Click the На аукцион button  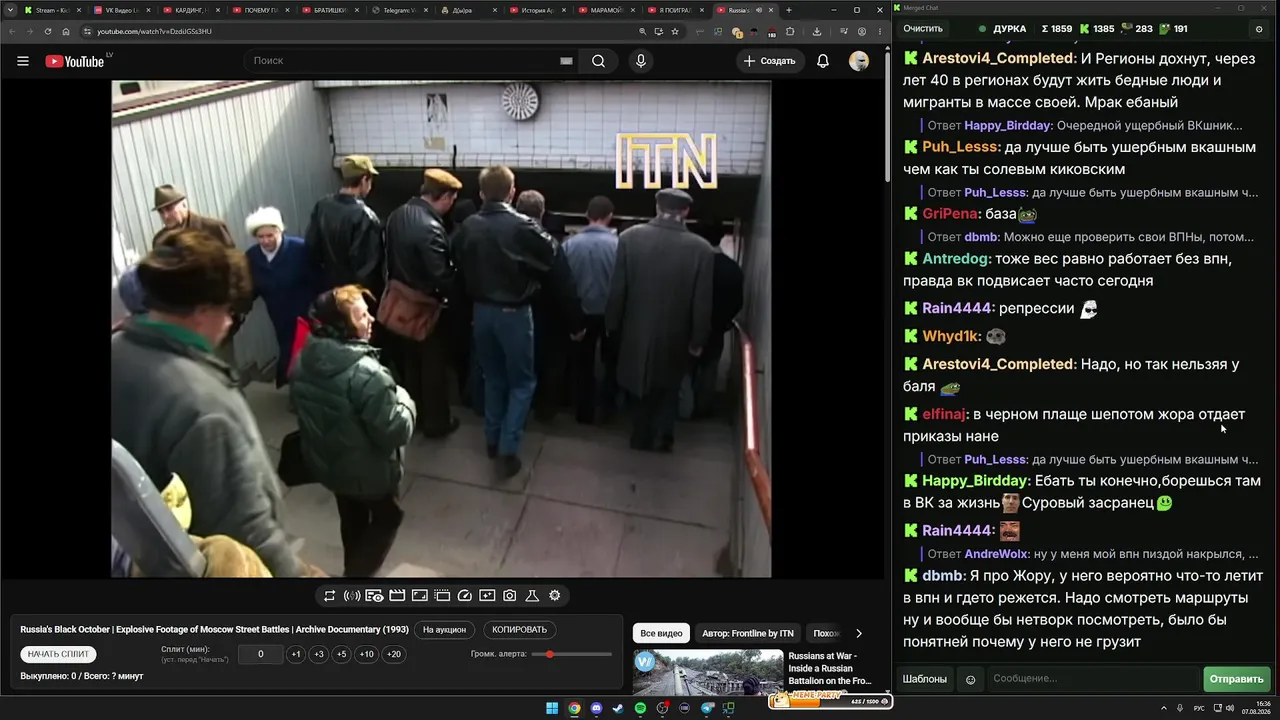[444, 630]
